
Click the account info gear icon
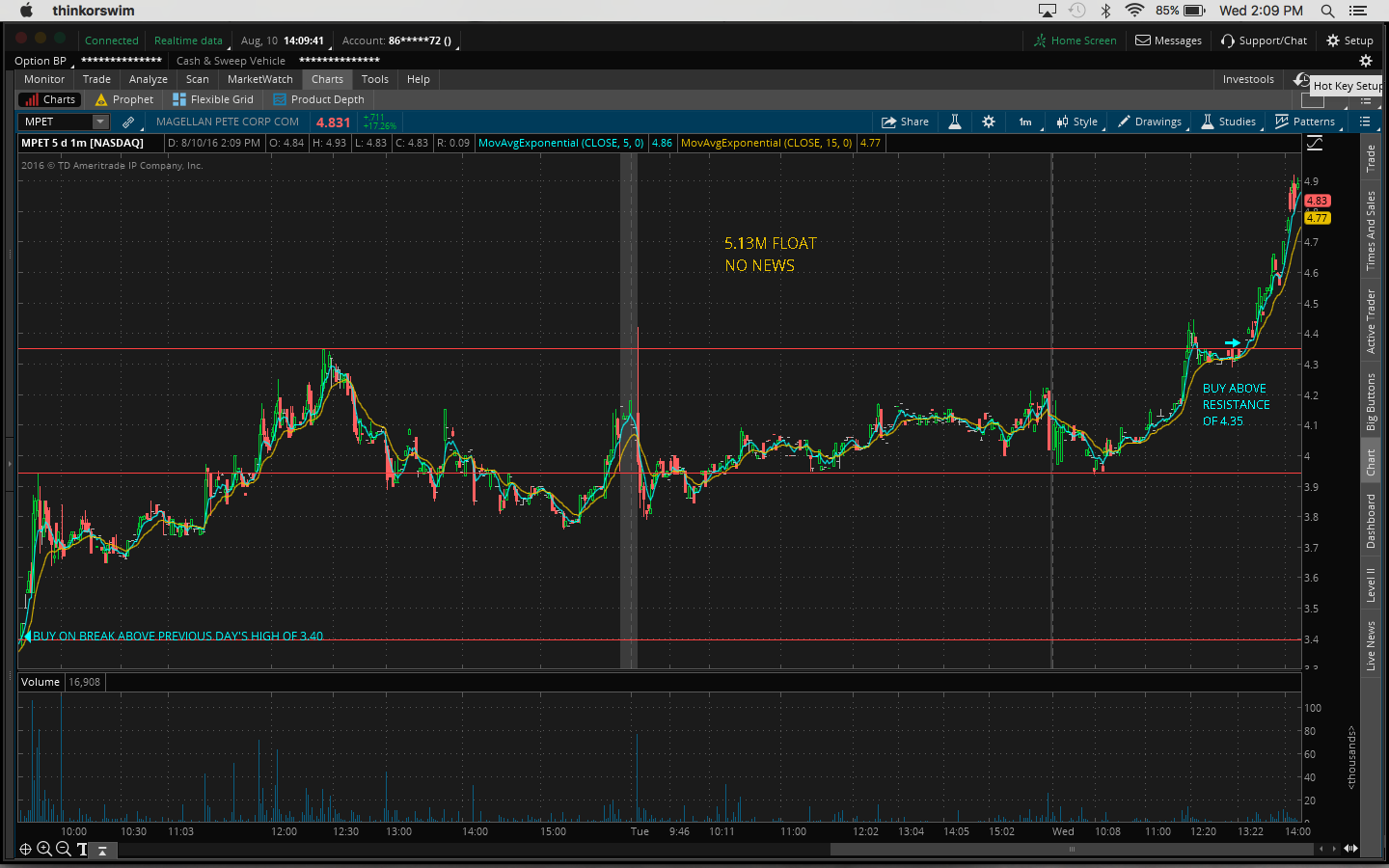coord(1365,61)
